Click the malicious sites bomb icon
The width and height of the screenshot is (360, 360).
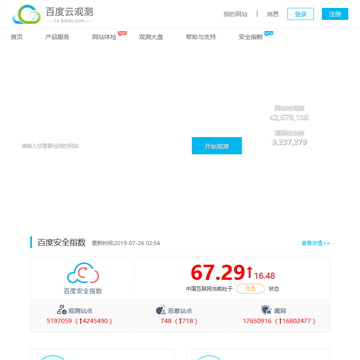coord(161,310)
